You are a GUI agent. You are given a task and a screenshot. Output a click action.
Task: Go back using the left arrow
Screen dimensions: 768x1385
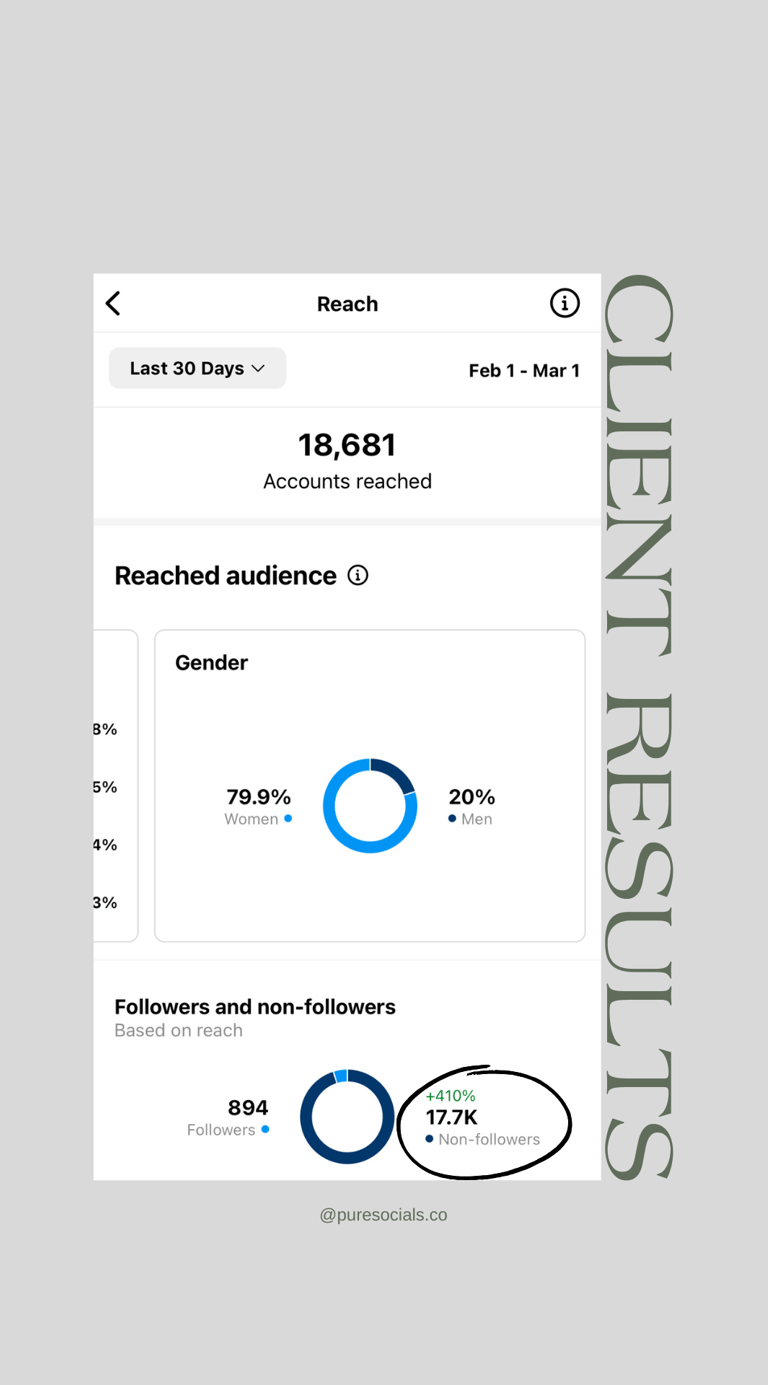point(114,303)
